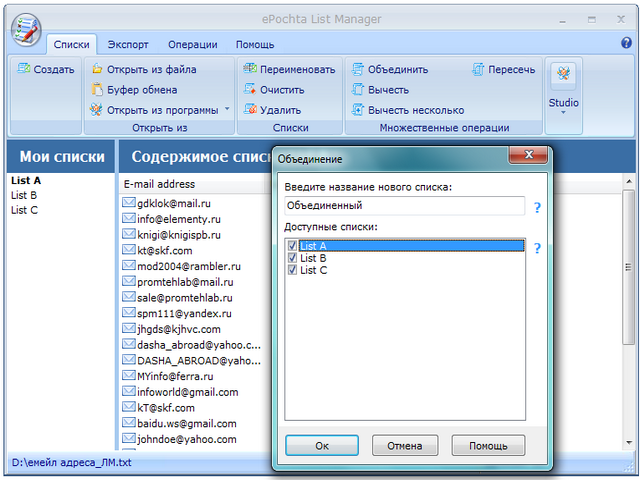640x480 pixels.
Task: Select the mod2004@rambler.ru address row
Action: click(189, 266)
